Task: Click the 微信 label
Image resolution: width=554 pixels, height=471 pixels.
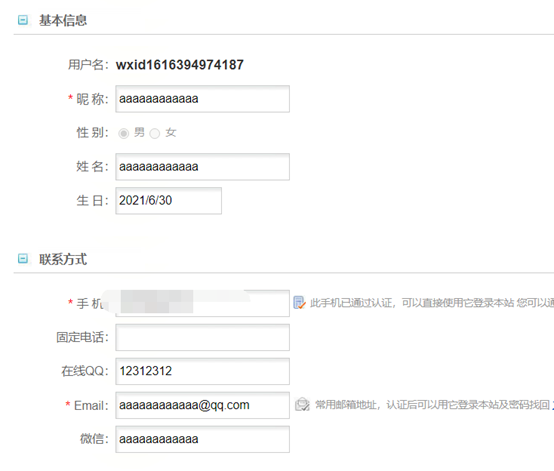Action: click(x=94, y=439)
